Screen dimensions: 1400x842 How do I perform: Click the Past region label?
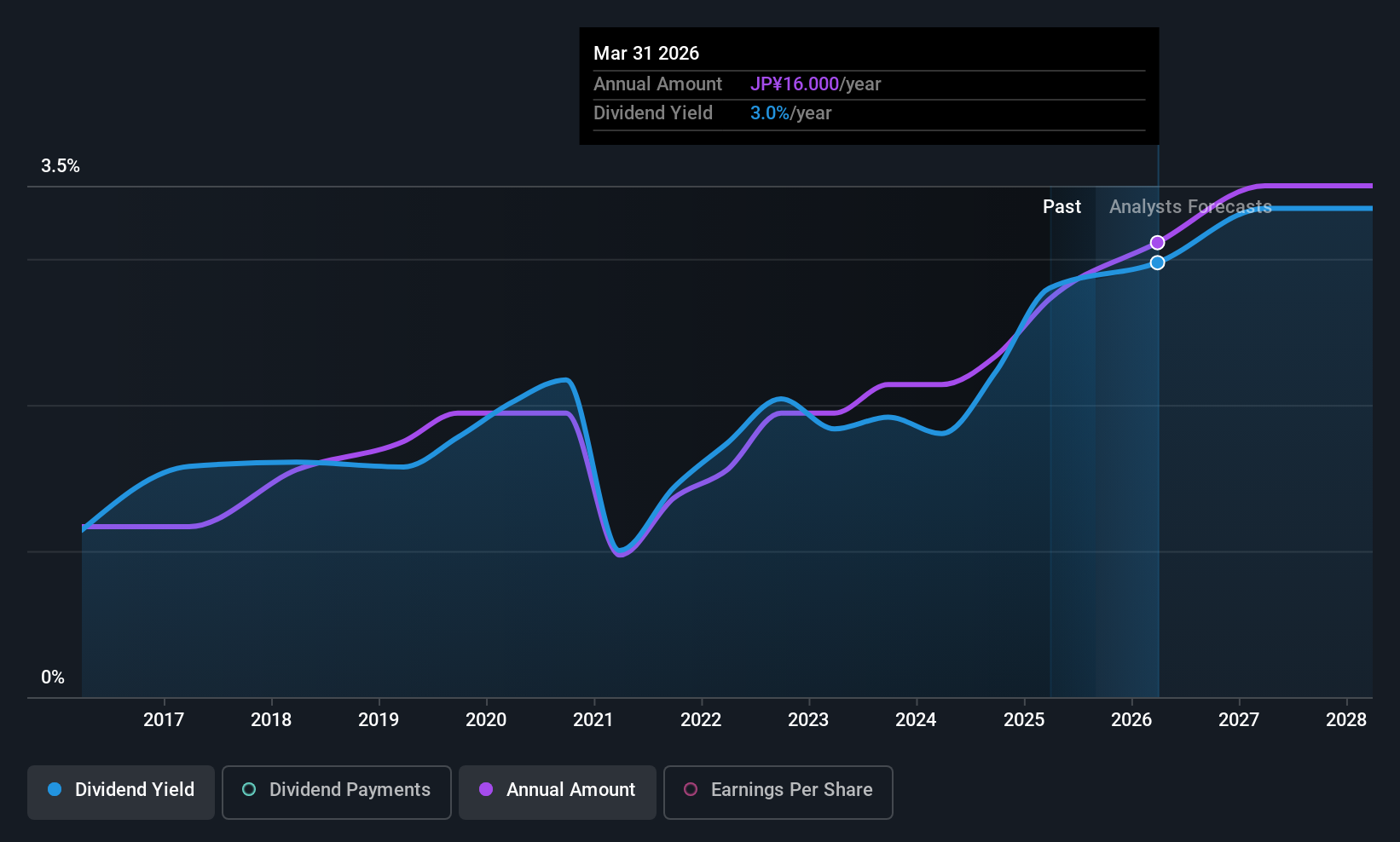pos(1062,207)
